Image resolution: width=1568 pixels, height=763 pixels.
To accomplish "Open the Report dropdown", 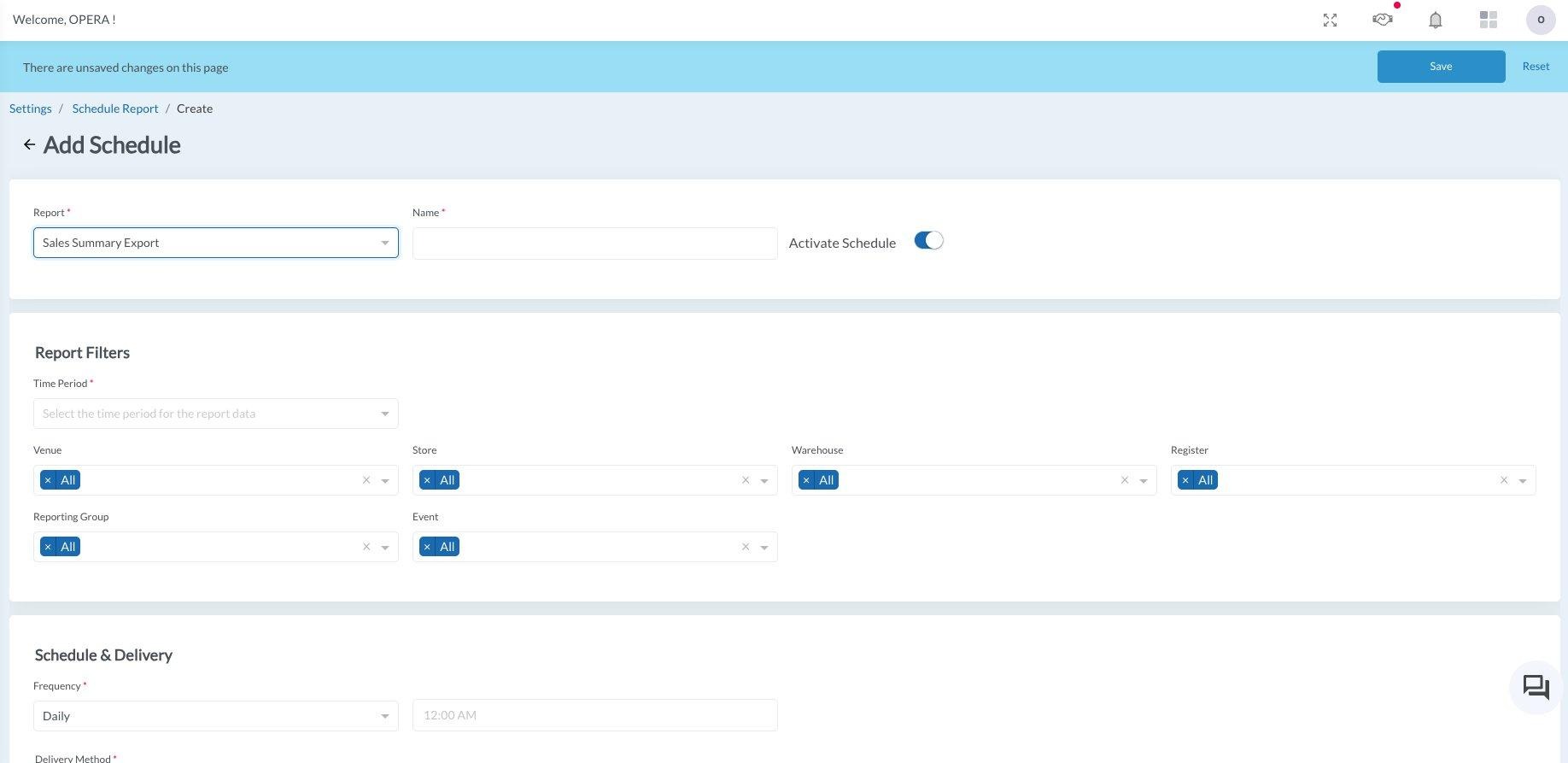I will point(216,243).
